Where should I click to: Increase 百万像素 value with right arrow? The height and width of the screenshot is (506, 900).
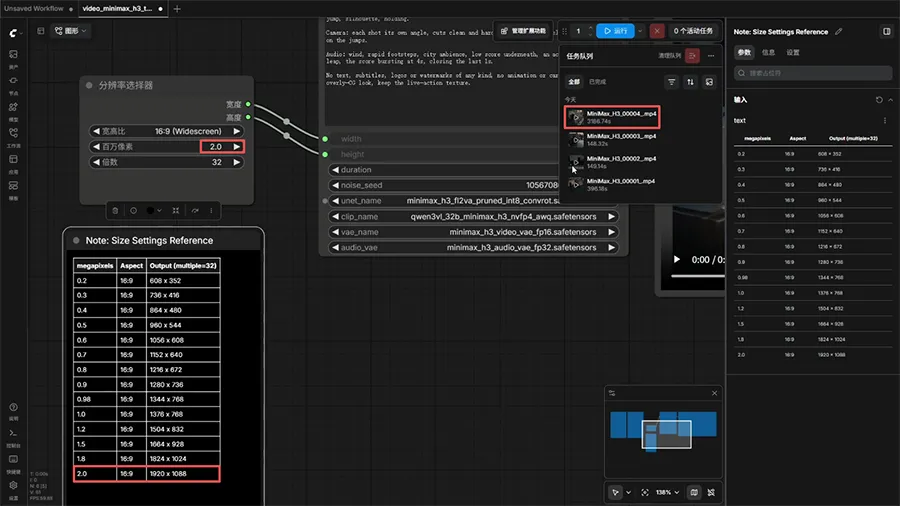236,147
